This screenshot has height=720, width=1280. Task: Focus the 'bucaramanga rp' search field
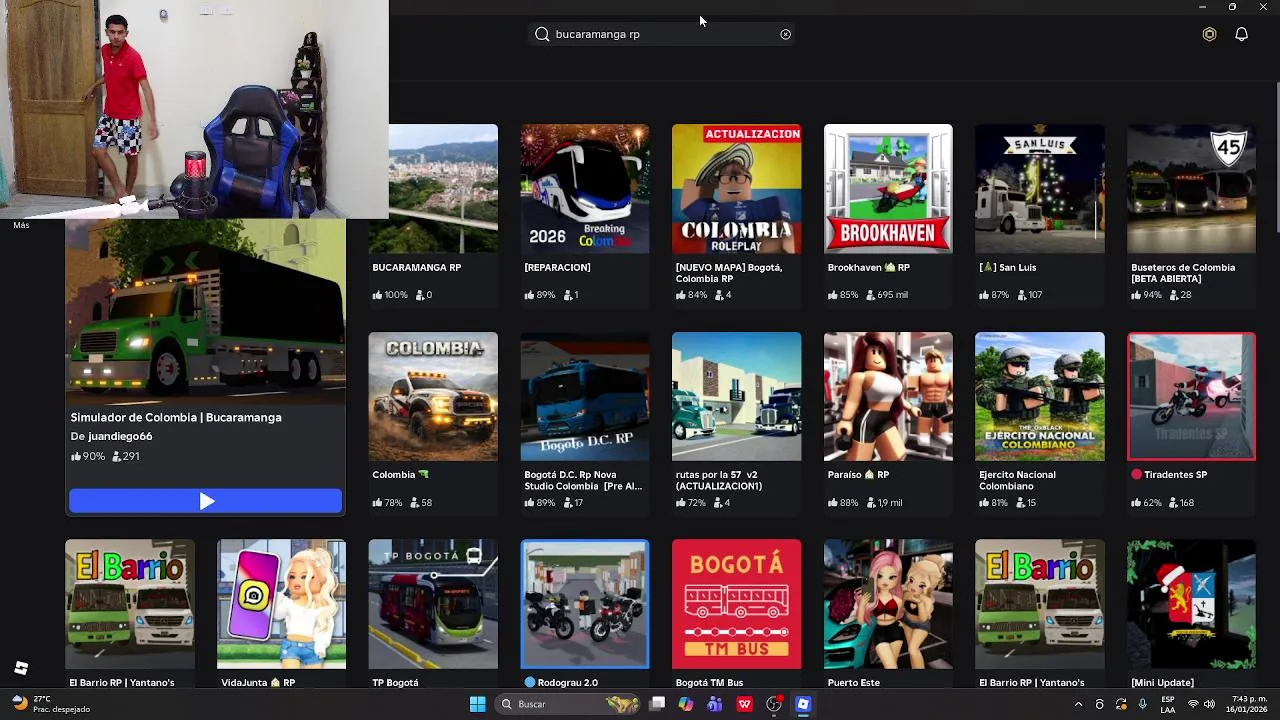tap(662, 34)
